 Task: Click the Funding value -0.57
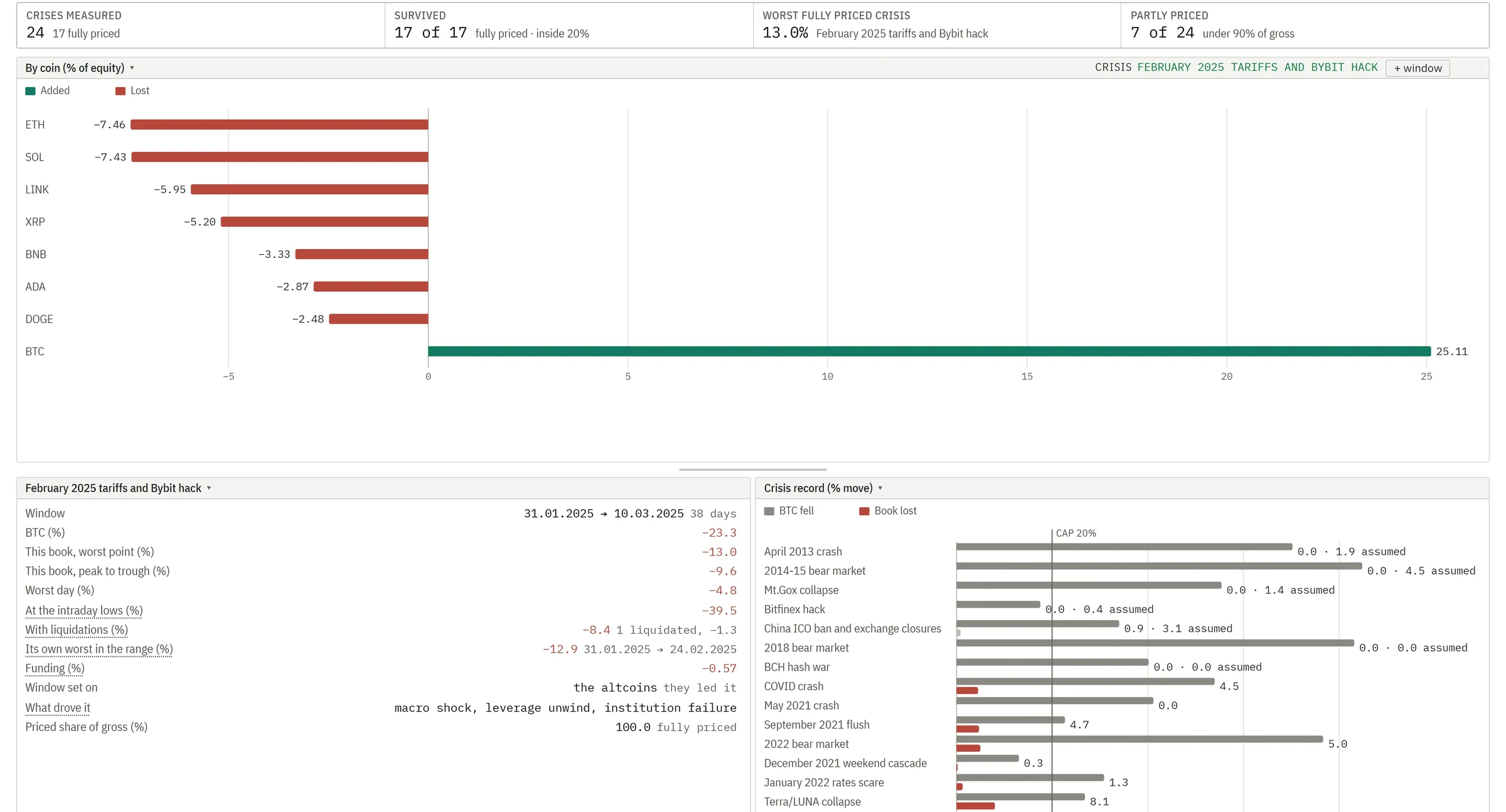coord(719,668)
